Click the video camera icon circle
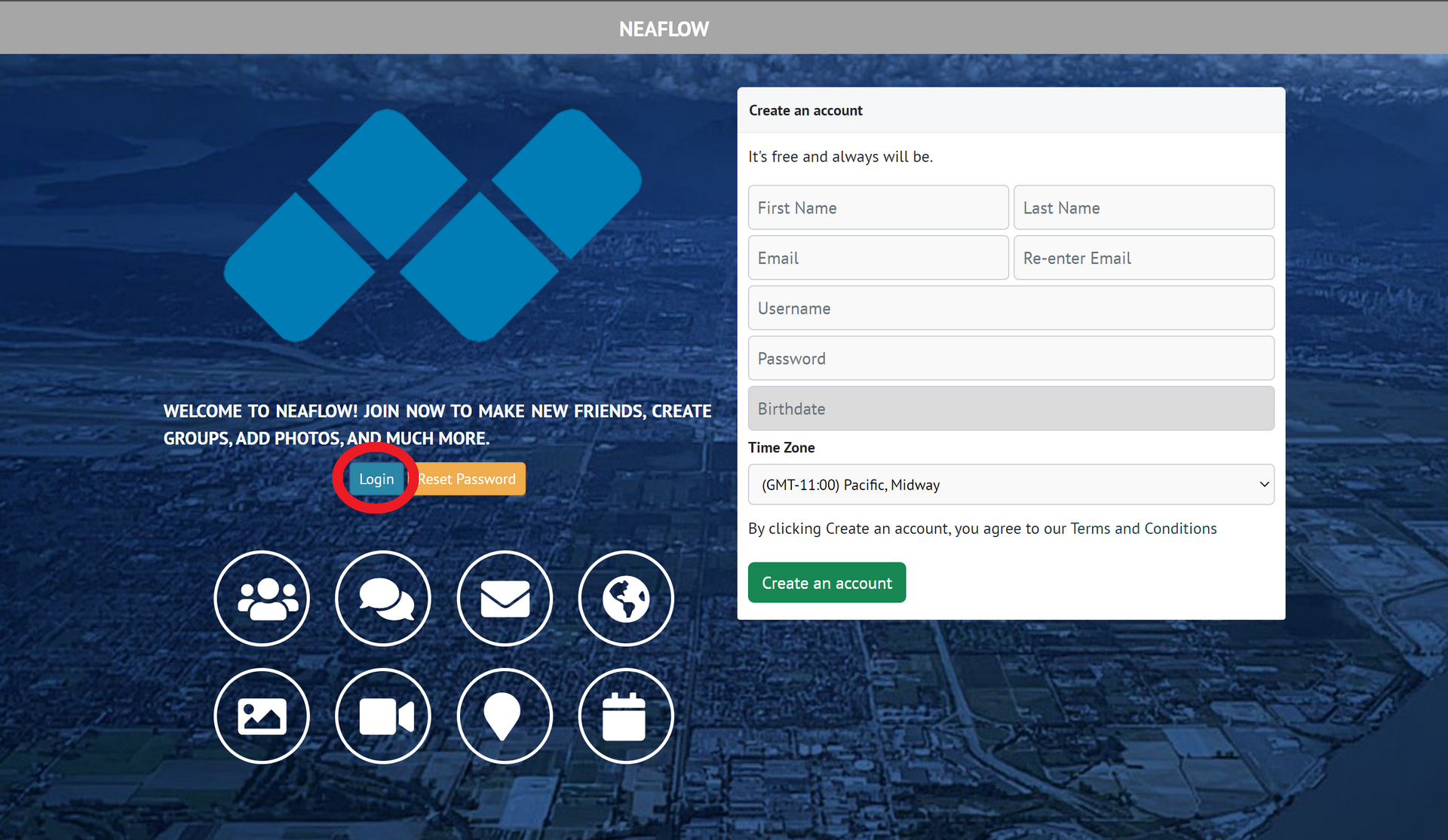The height and width of the screenshot is (840, 1448). pos(383,716)
